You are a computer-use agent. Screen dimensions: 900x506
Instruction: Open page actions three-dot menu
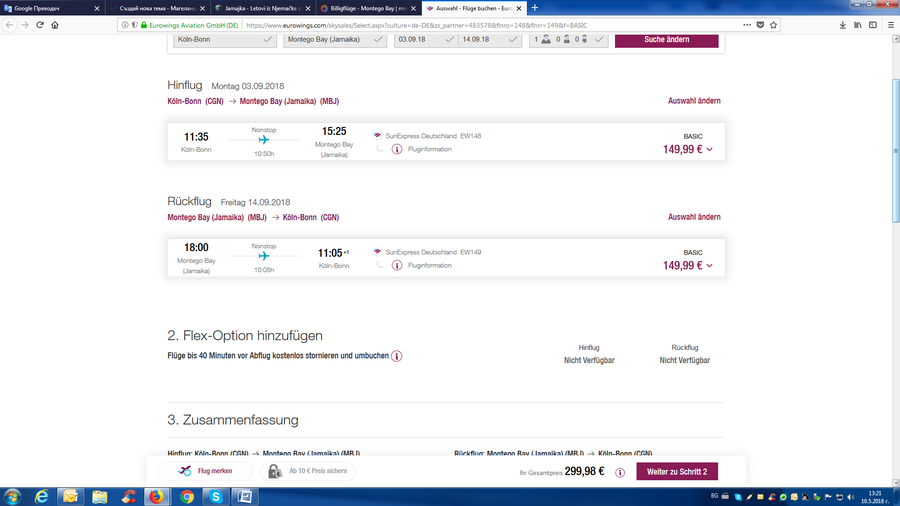point(746,25)
